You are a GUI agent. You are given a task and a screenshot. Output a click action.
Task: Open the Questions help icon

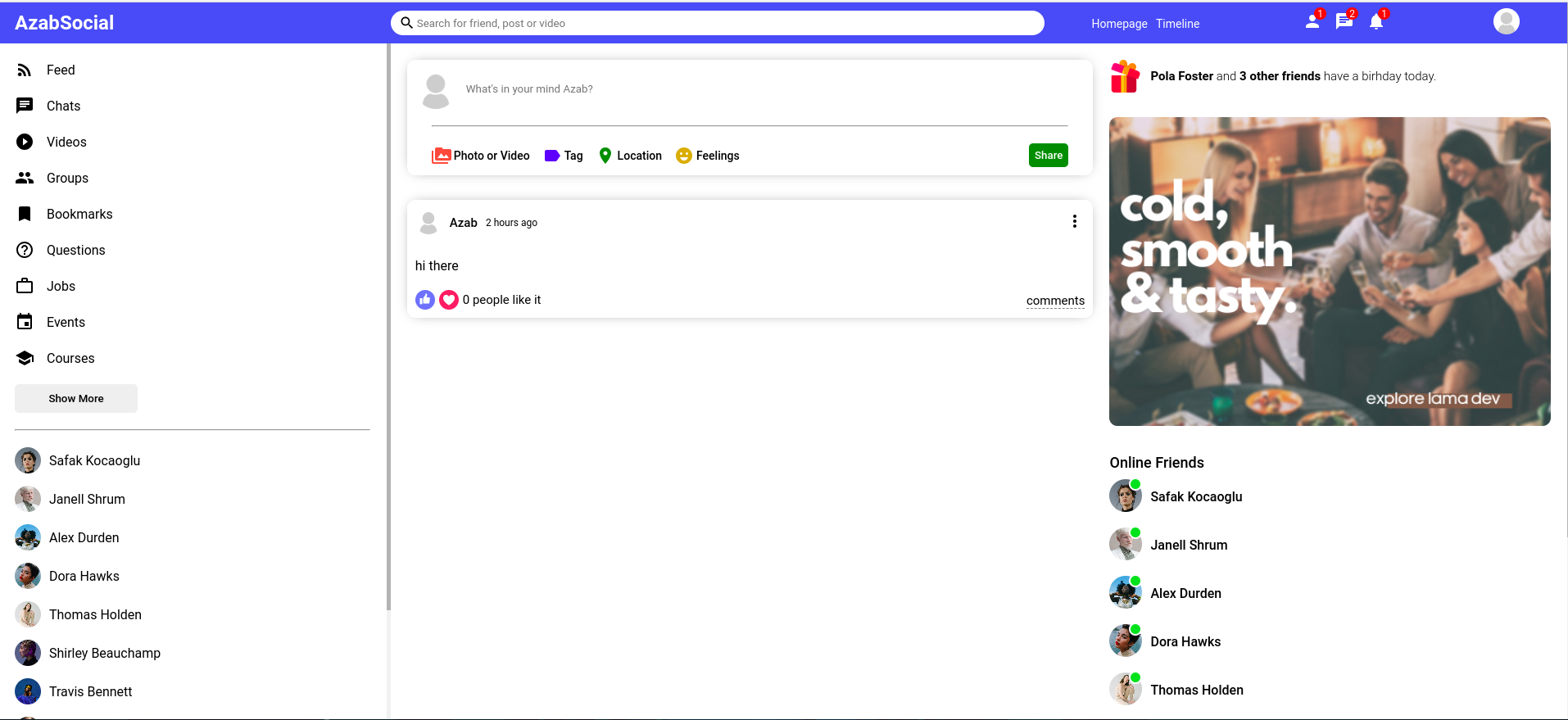(25, 250)
